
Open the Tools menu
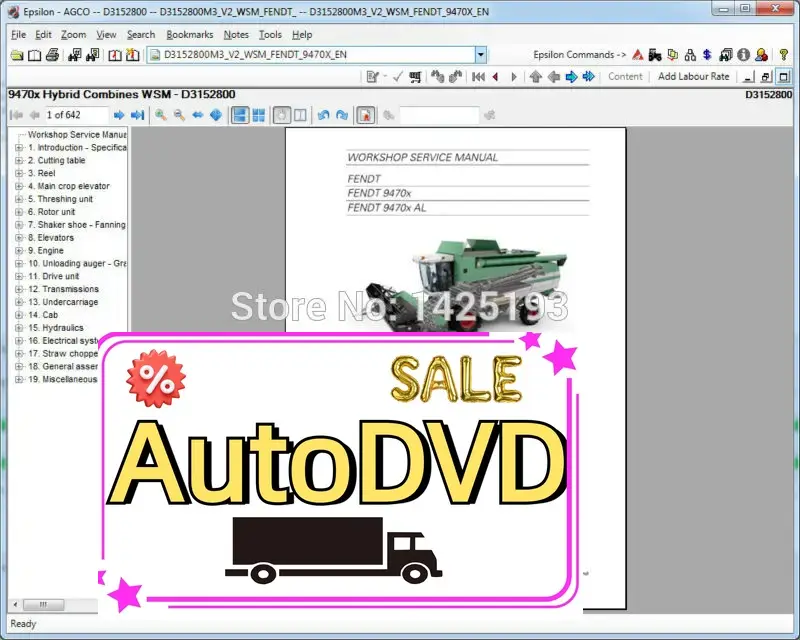pyautogui.click(x=270, y=35)
